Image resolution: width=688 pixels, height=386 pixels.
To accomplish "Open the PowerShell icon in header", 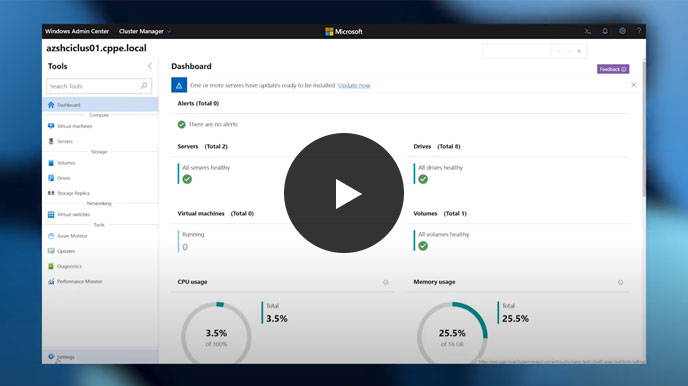I will point(588,31).
